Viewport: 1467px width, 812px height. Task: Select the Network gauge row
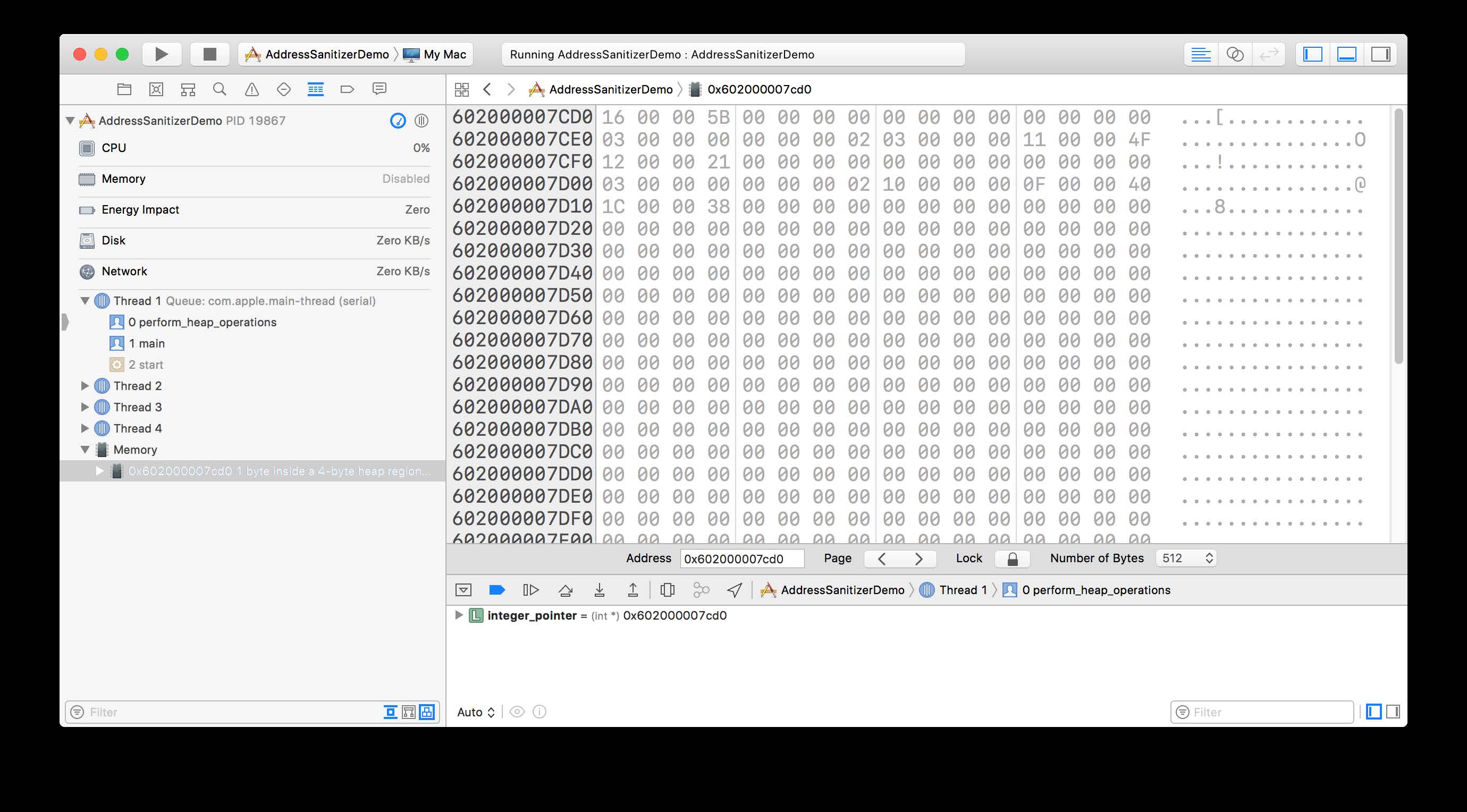pos(254,271)
